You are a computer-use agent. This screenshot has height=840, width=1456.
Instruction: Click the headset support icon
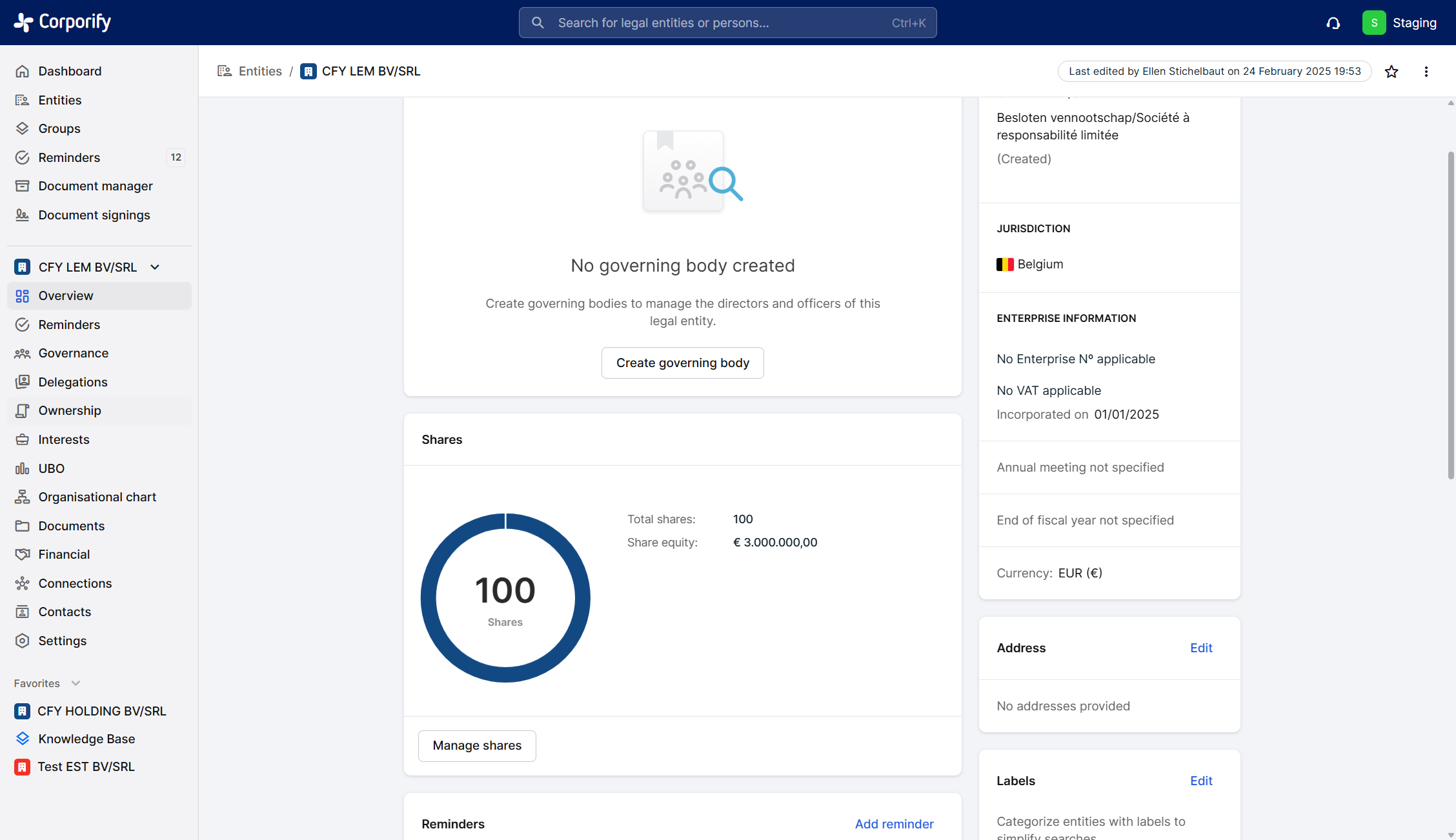pos(1333,23)
